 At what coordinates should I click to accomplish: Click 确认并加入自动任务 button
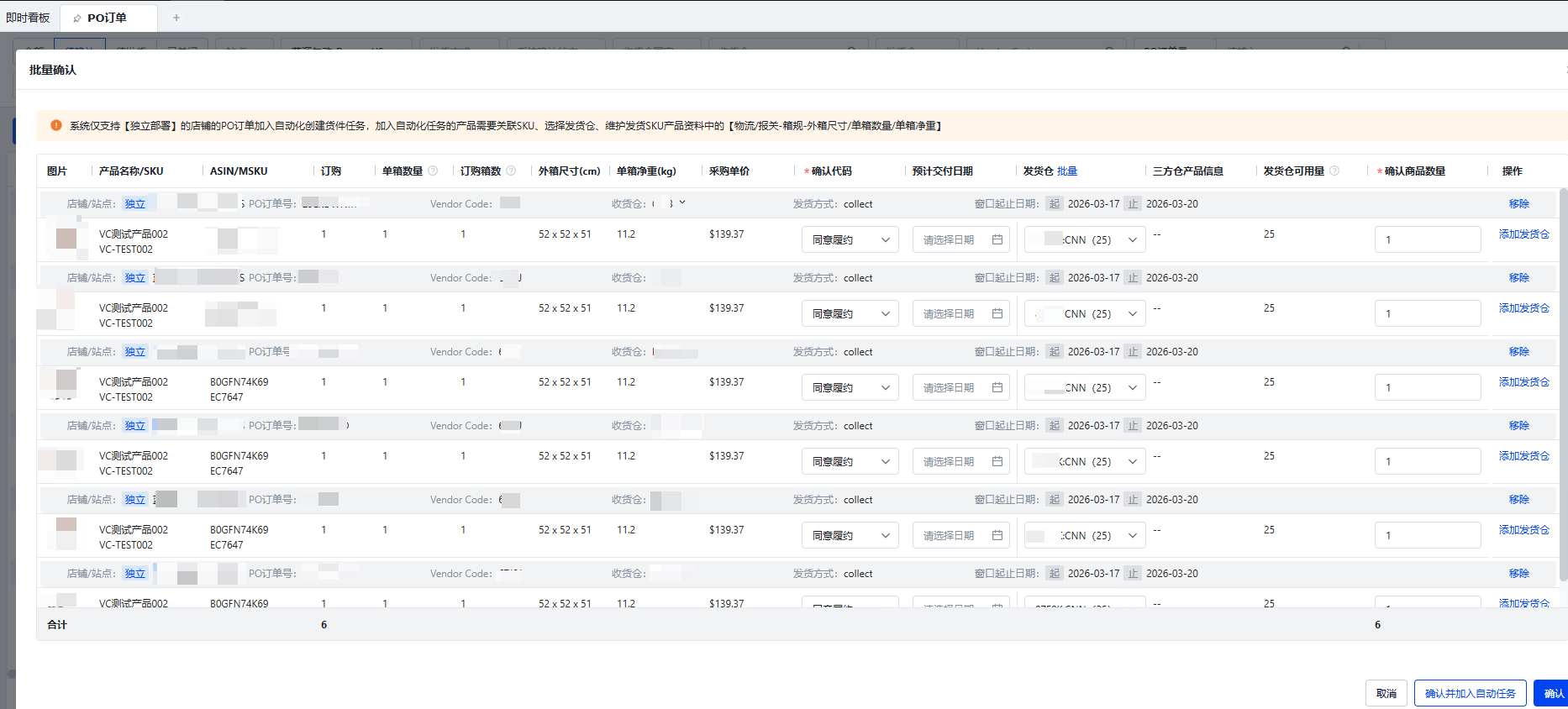point(1470,694)
